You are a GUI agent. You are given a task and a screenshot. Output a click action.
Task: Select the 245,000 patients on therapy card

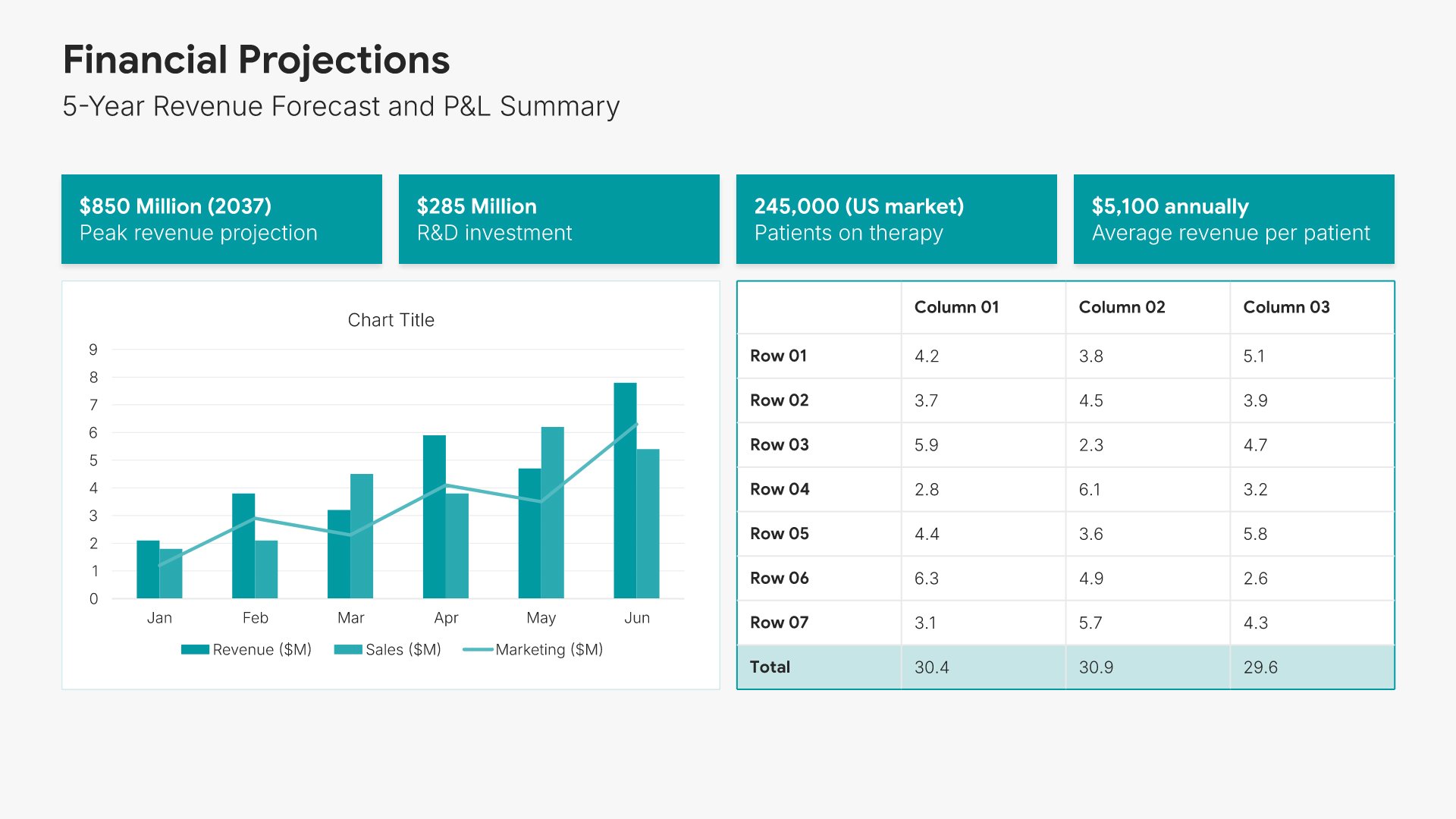click(896, 219)
